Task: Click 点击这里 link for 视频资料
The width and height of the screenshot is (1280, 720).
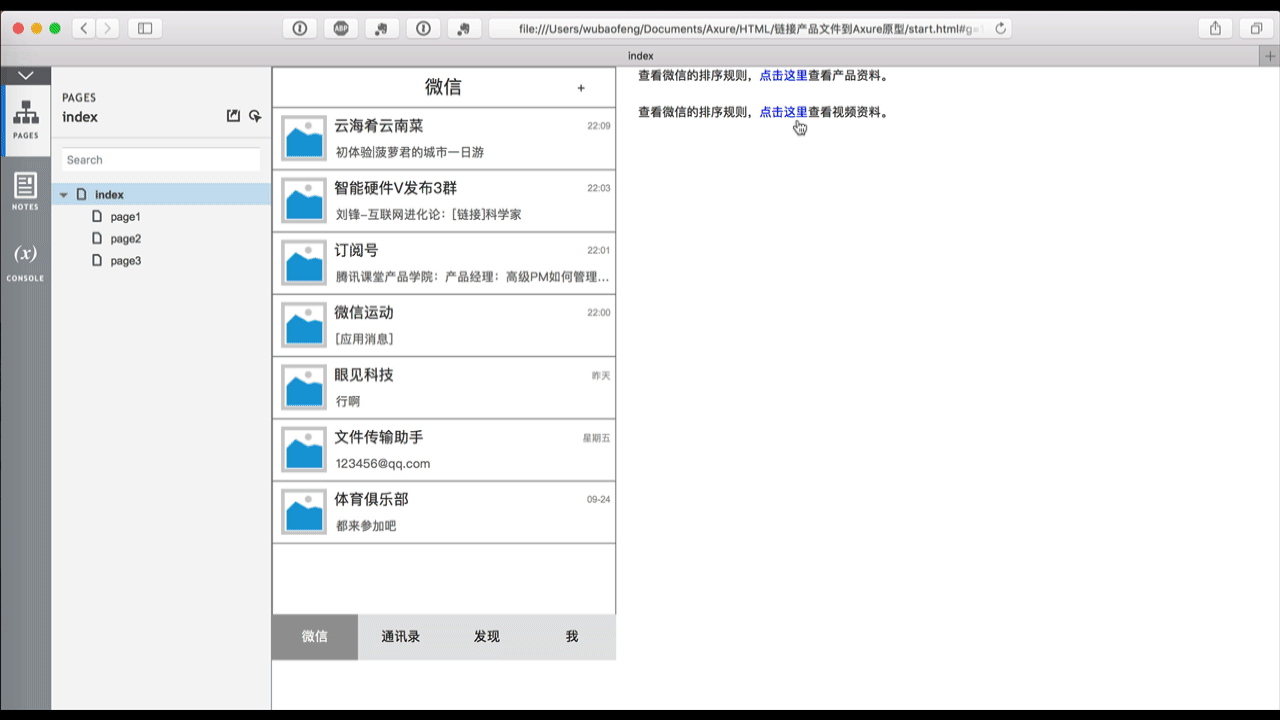Action: (x=783, y=112)
